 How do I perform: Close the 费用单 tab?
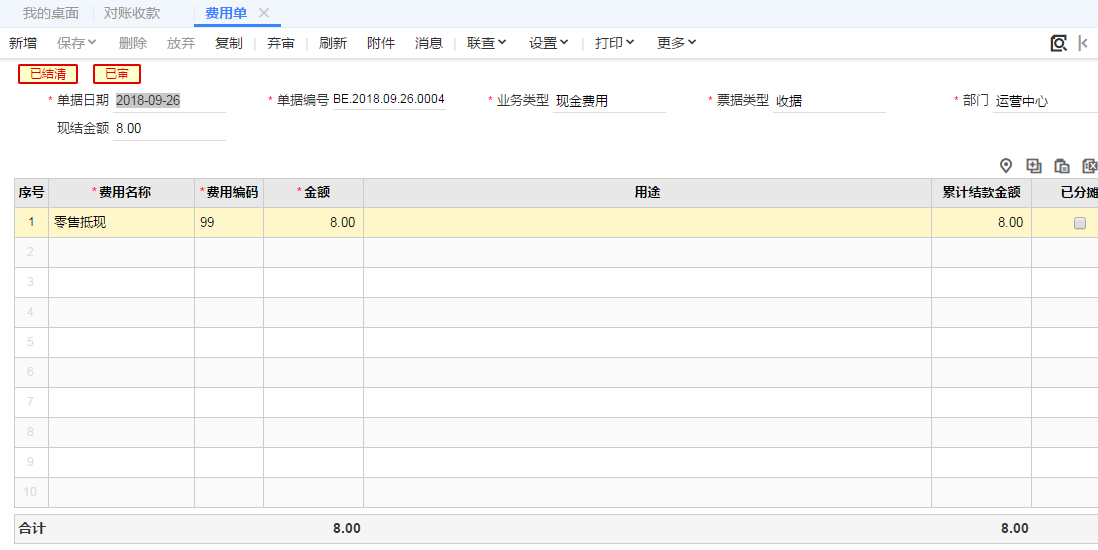point(264,13)
